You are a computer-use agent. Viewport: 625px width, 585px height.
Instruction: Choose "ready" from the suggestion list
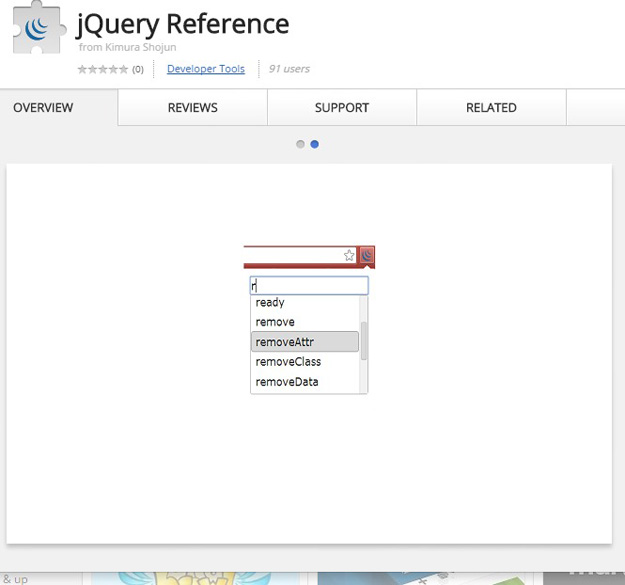coord(305,302)
